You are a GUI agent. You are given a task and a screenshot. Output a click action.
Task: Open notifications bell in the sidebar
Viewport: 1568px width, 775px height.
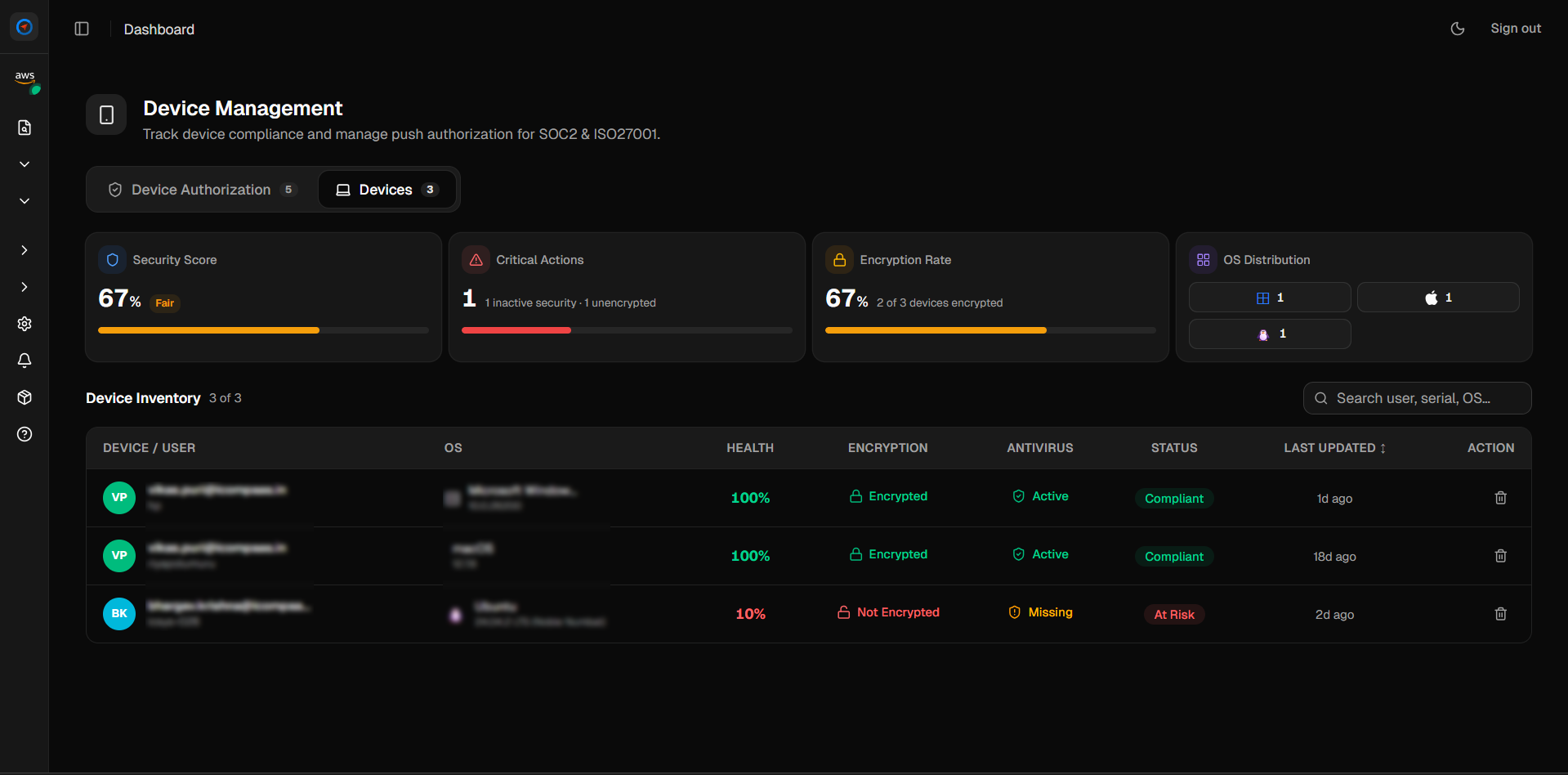(25, 361)
